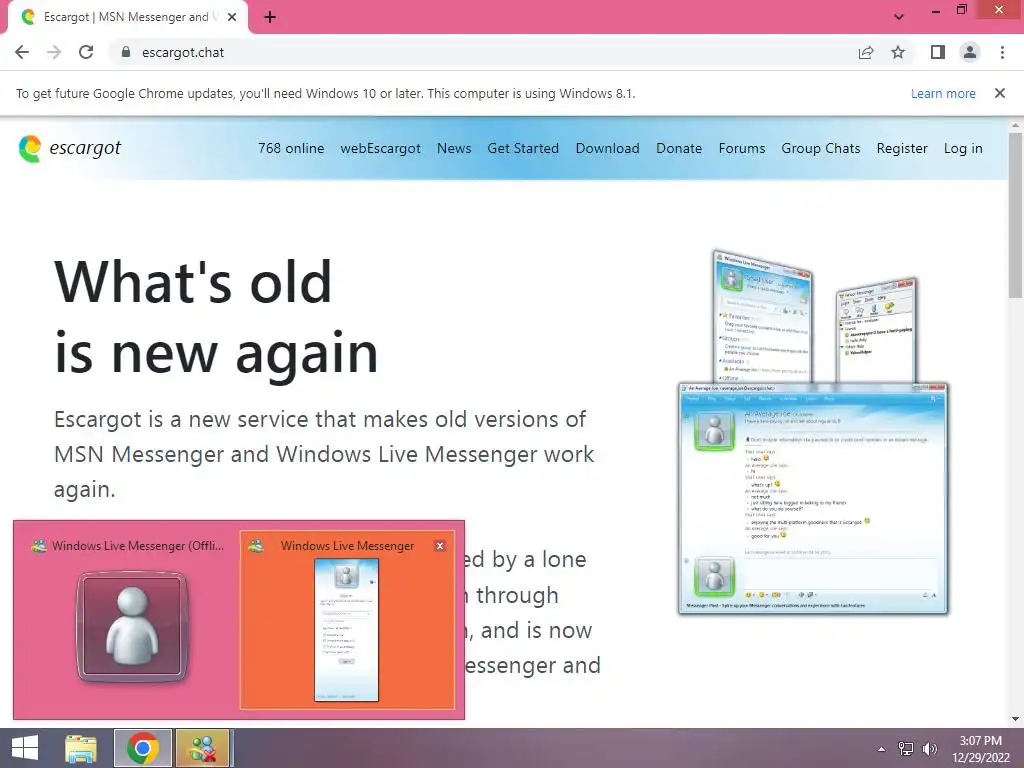
Task: Reload the escargot.chat page
Action: [86, 52]
